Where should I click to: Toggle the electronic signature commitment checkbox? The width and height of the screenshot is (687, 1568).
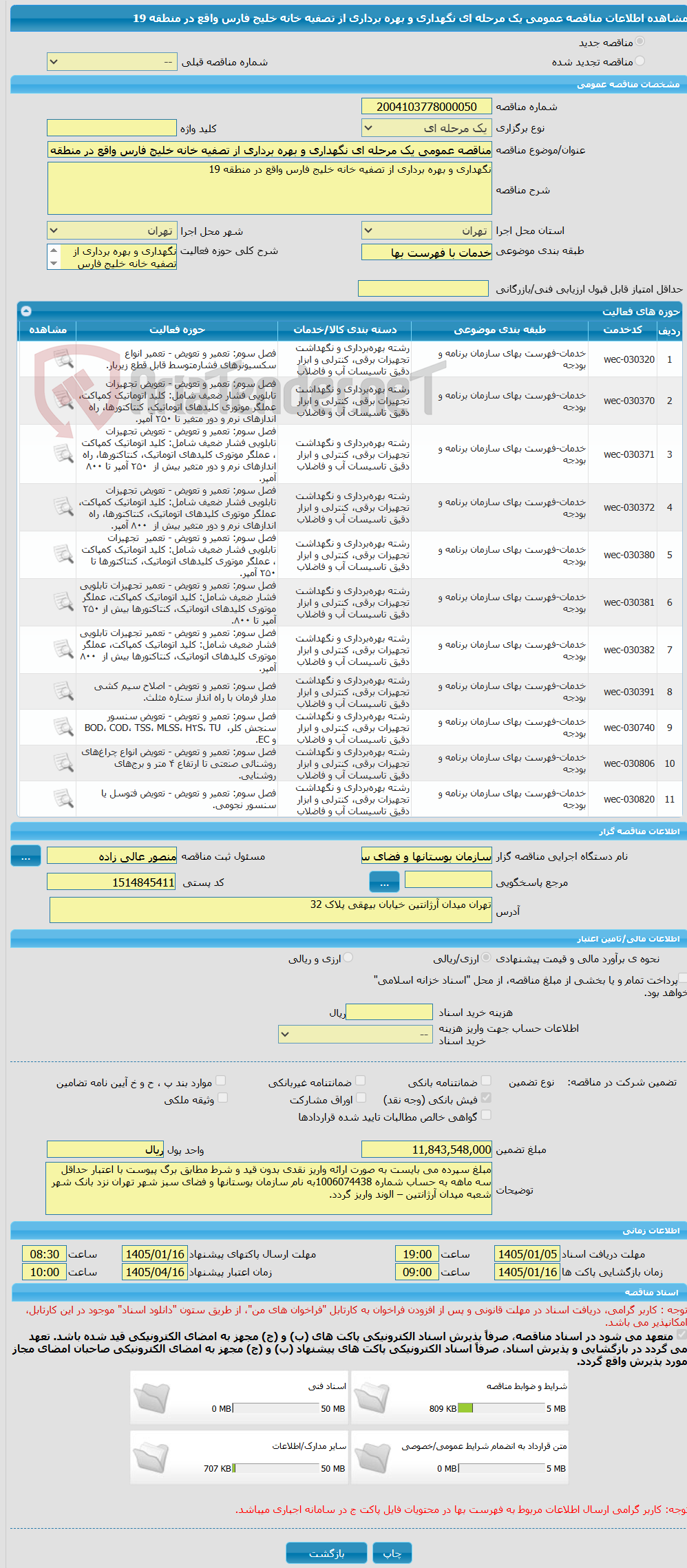681,1335
